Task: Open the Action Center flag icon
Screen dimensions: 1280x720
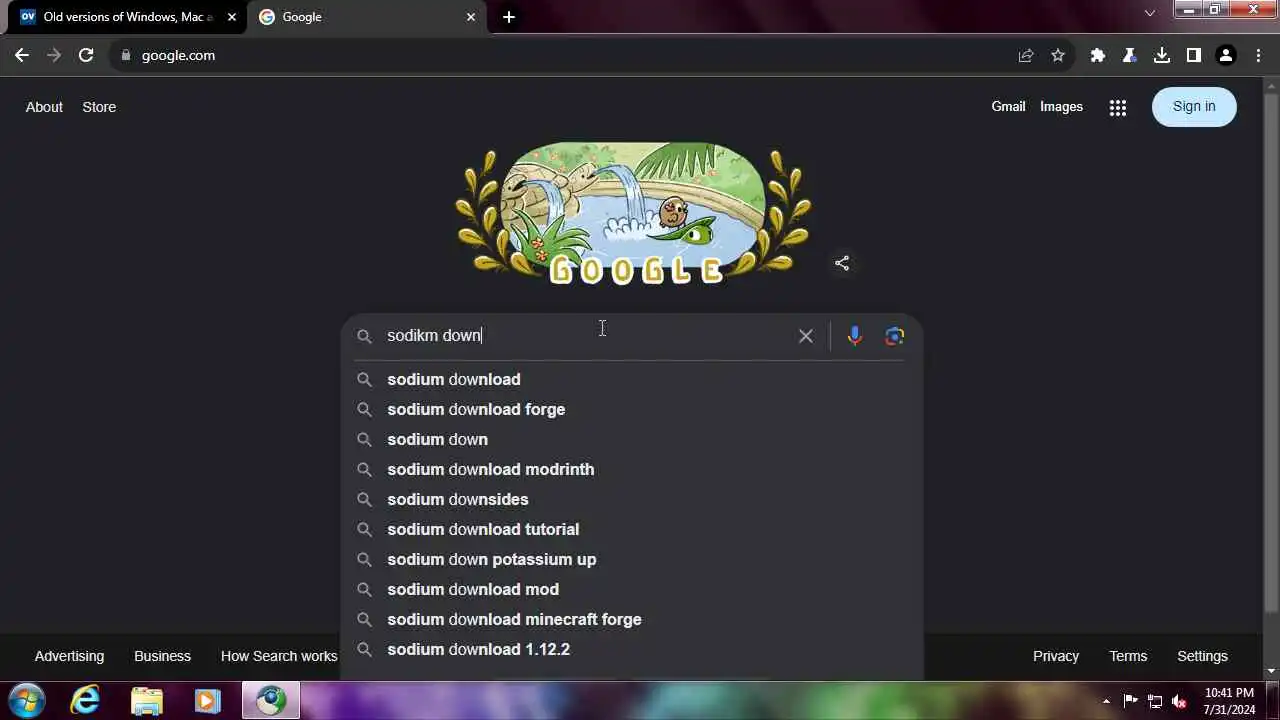Action: [1131, 701]
